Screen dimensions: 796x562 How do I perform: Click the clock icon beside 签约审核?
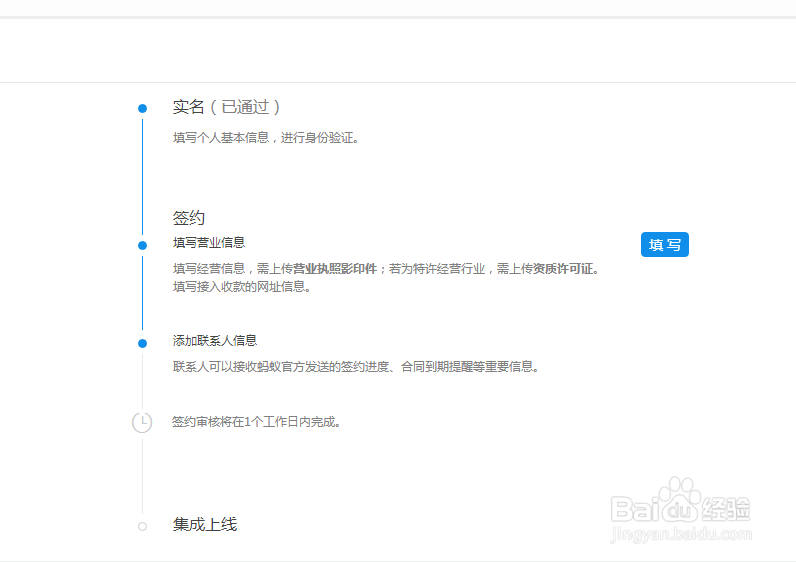142,422
